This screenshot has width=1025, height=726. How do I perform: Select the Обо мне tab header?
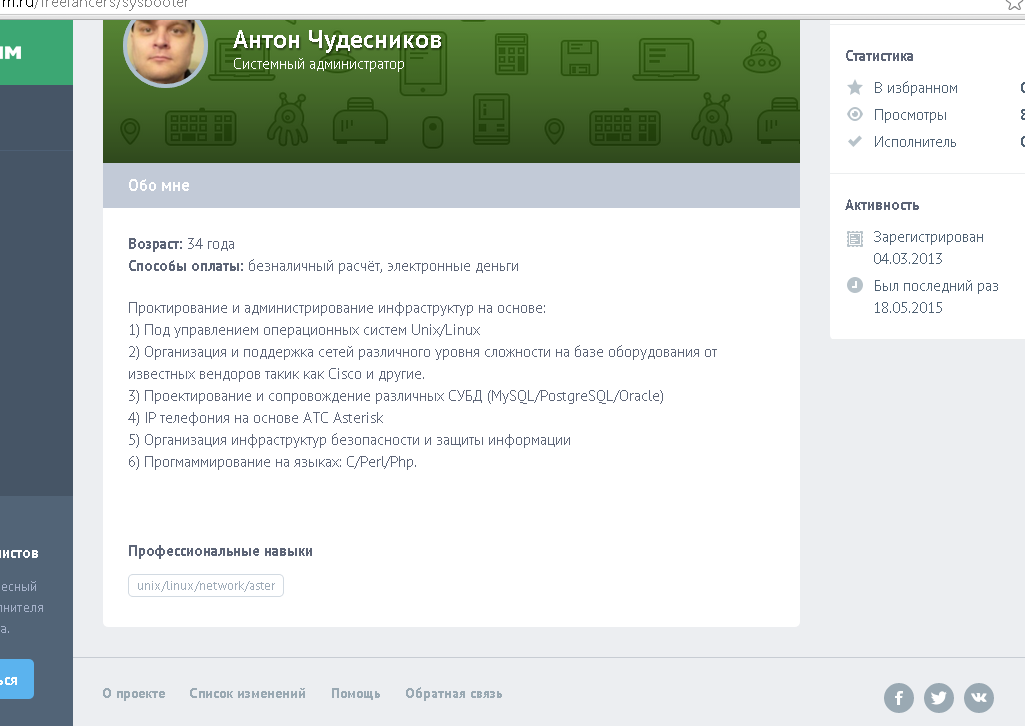[x=451, y=186]
